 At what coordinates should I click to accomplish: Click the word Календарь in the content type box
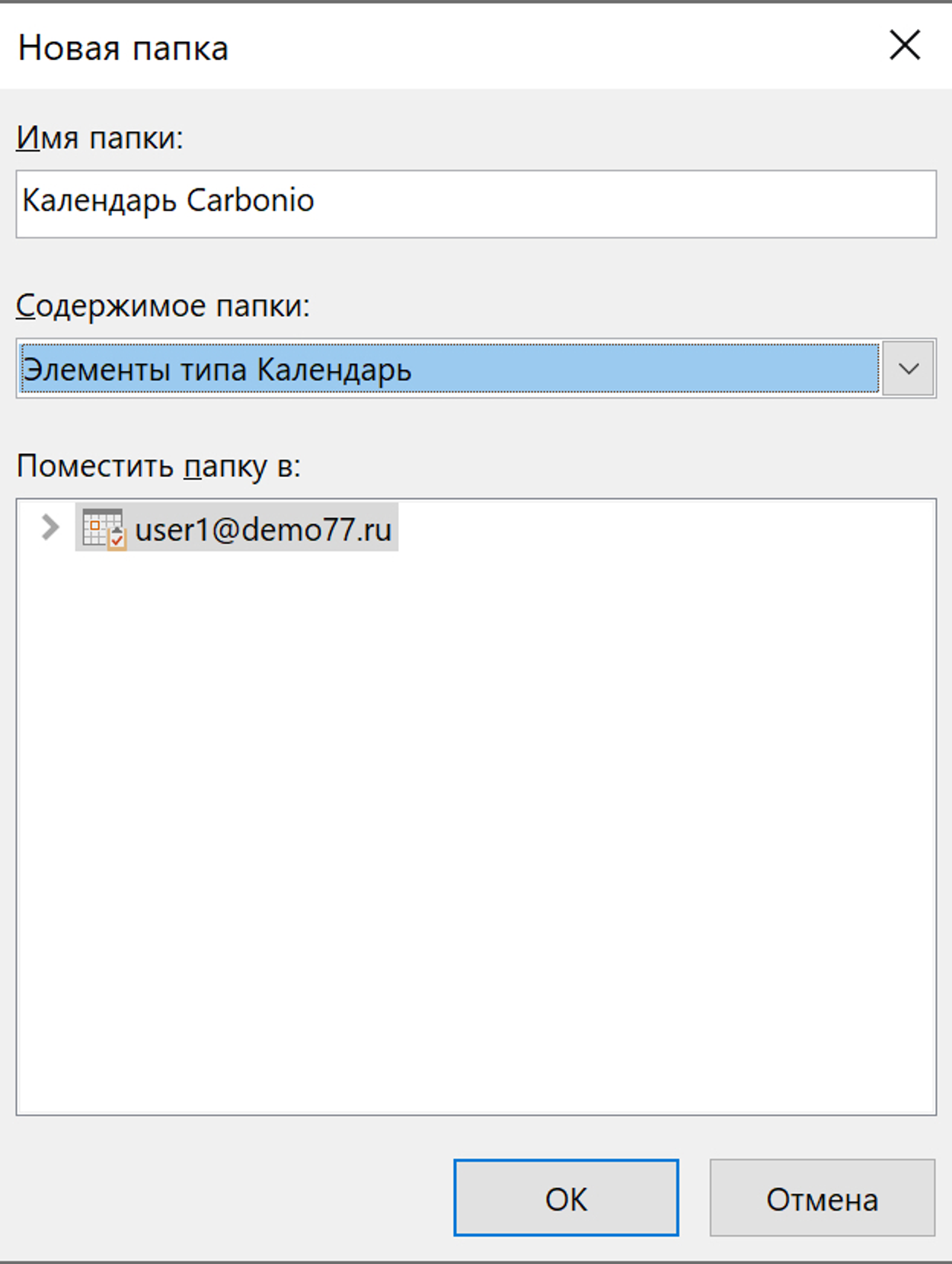click(334, 370)
